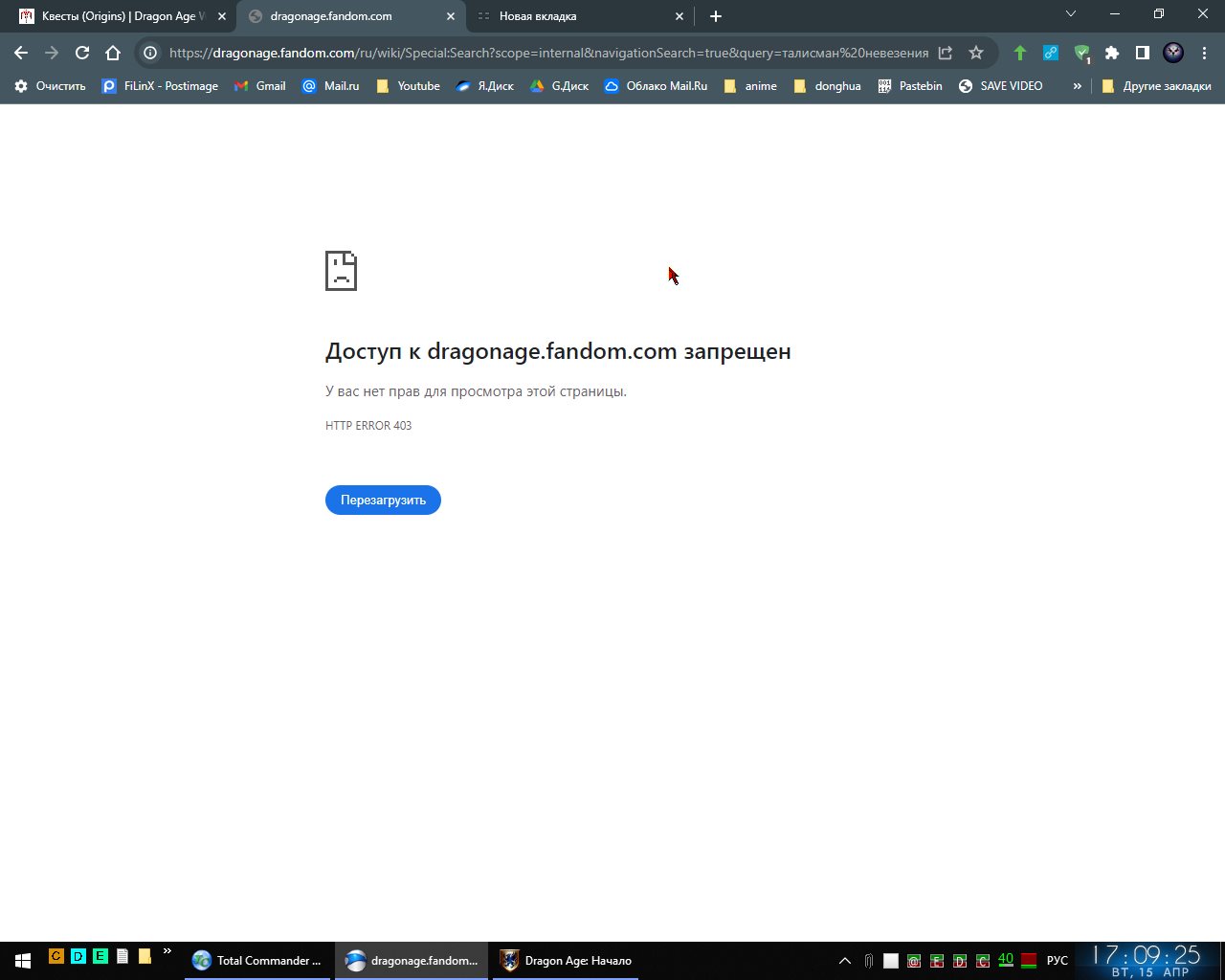Open the Youtube bookmarks folder
The width and height of the screenshot is (1225, 980).
pos(408,86)
